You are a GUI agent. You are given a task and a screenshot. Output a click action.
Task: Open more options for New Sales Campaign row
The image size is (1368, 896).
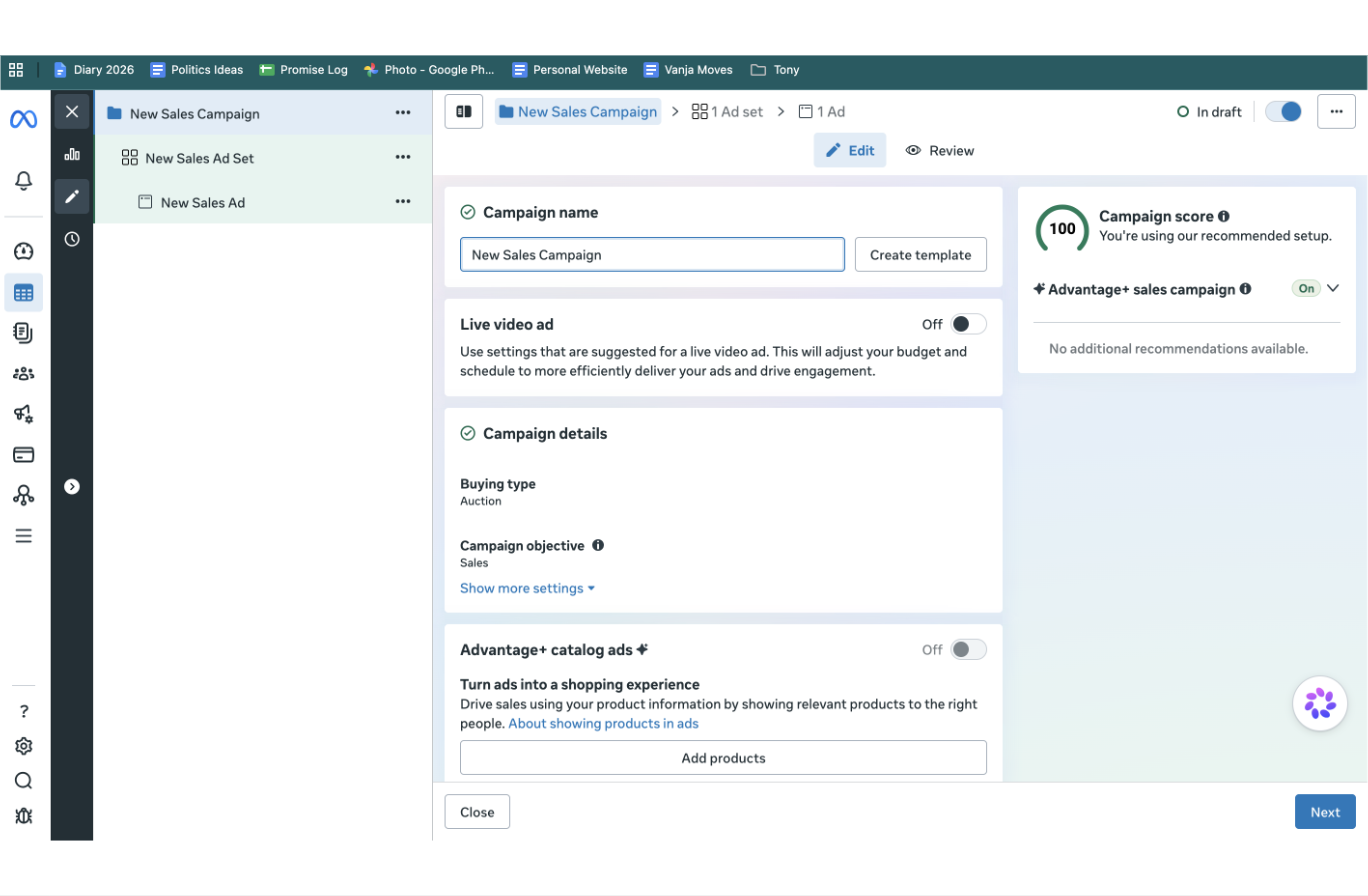pyautogui.click(x=403, y=113)
